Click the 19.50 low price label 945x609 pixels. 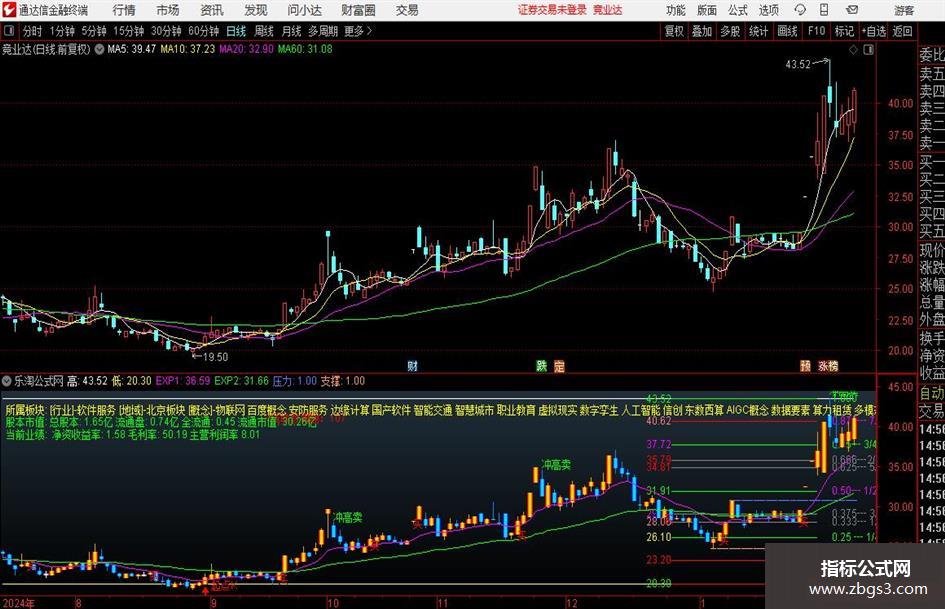click(215, 357)
